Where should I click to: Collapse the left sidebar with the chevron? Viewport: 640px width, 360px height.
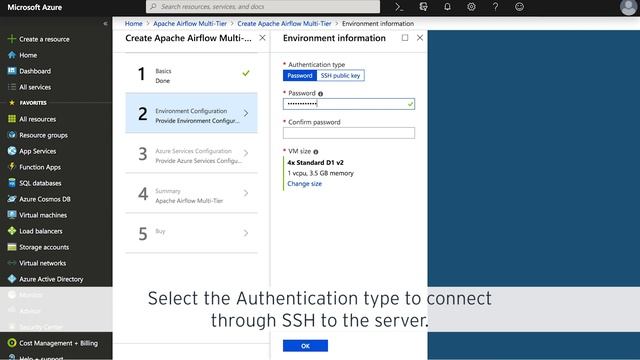(105, 24)
